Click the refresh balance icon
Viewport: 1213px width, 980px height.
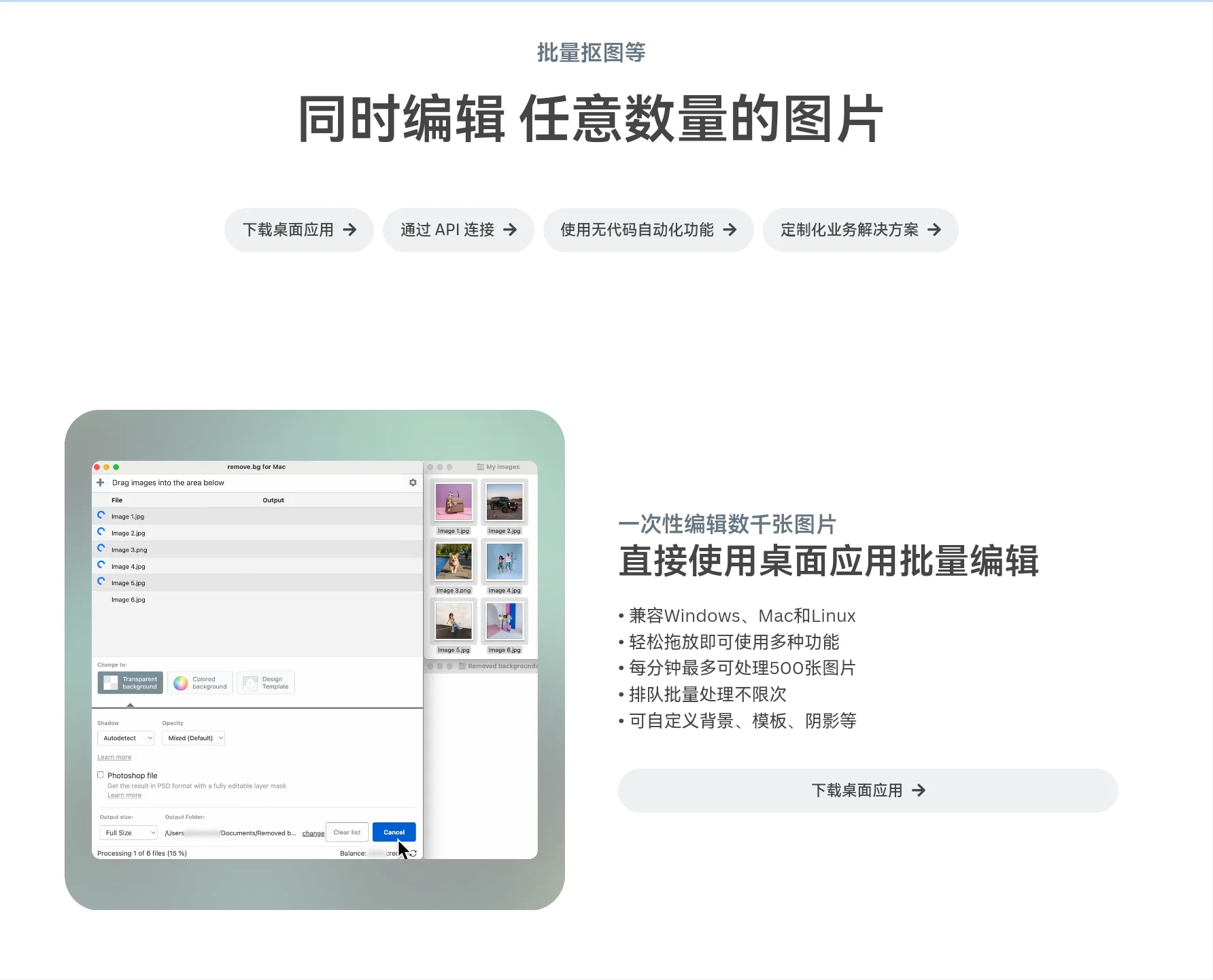coord(413,854)
